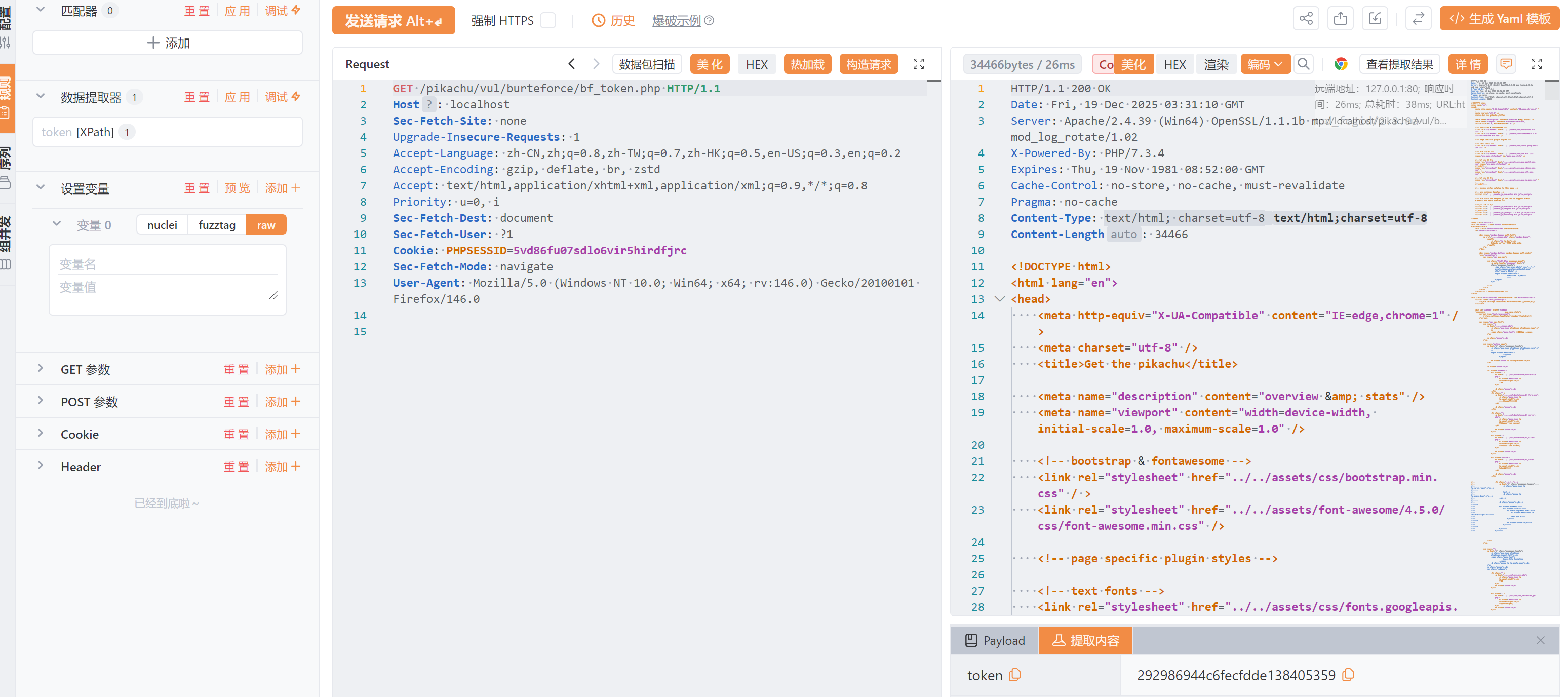Click the import icon in top toolbar
Image resolution: width=1568 pixels, height=697 pixels.
click(1375, 19)
